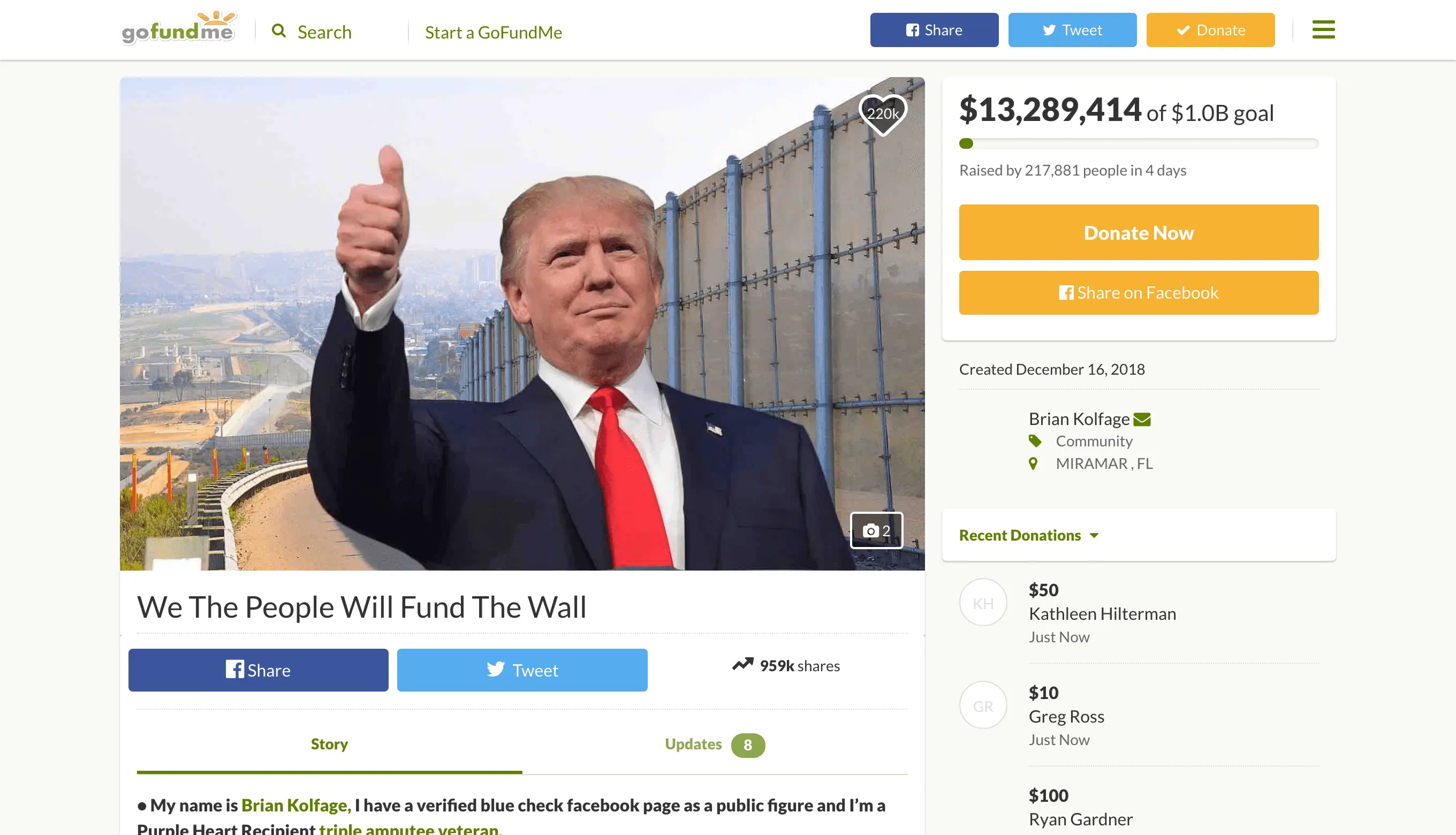
Task: Click the header Donate button
Action: pyautogui.click(x=1210, y=30)
